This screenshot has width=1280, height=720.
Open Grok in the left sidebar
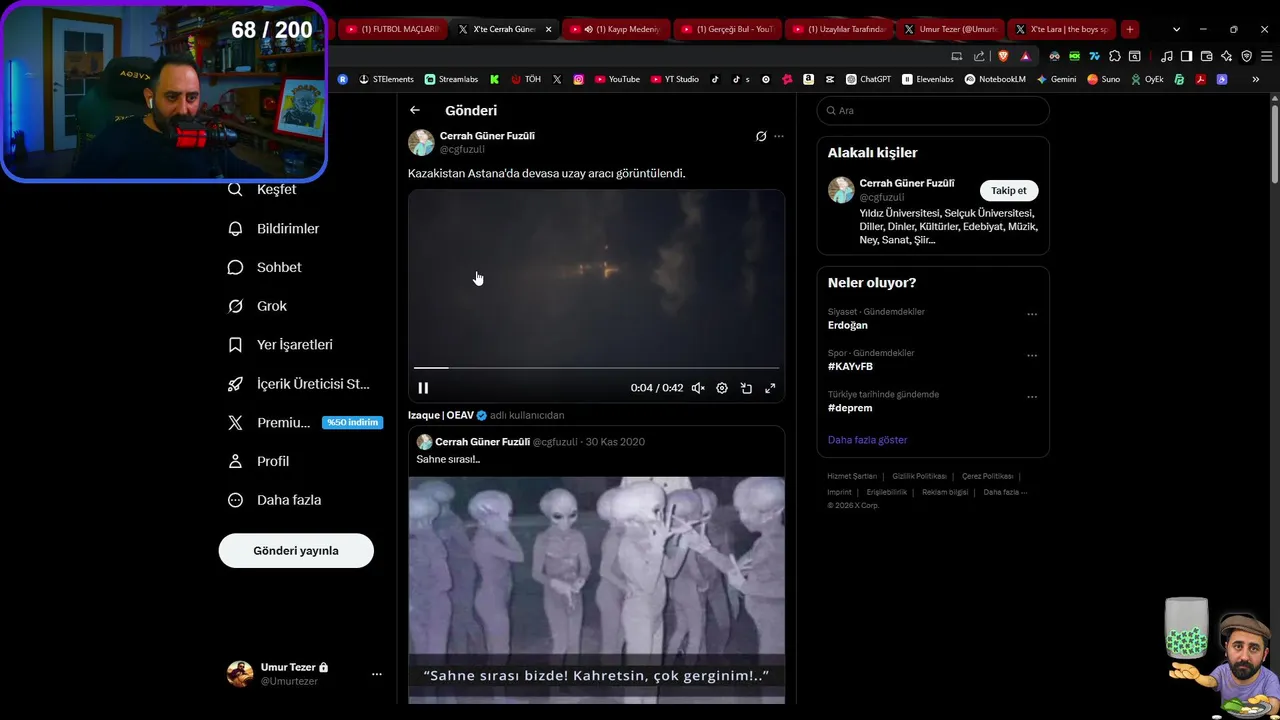coord(258,306)
